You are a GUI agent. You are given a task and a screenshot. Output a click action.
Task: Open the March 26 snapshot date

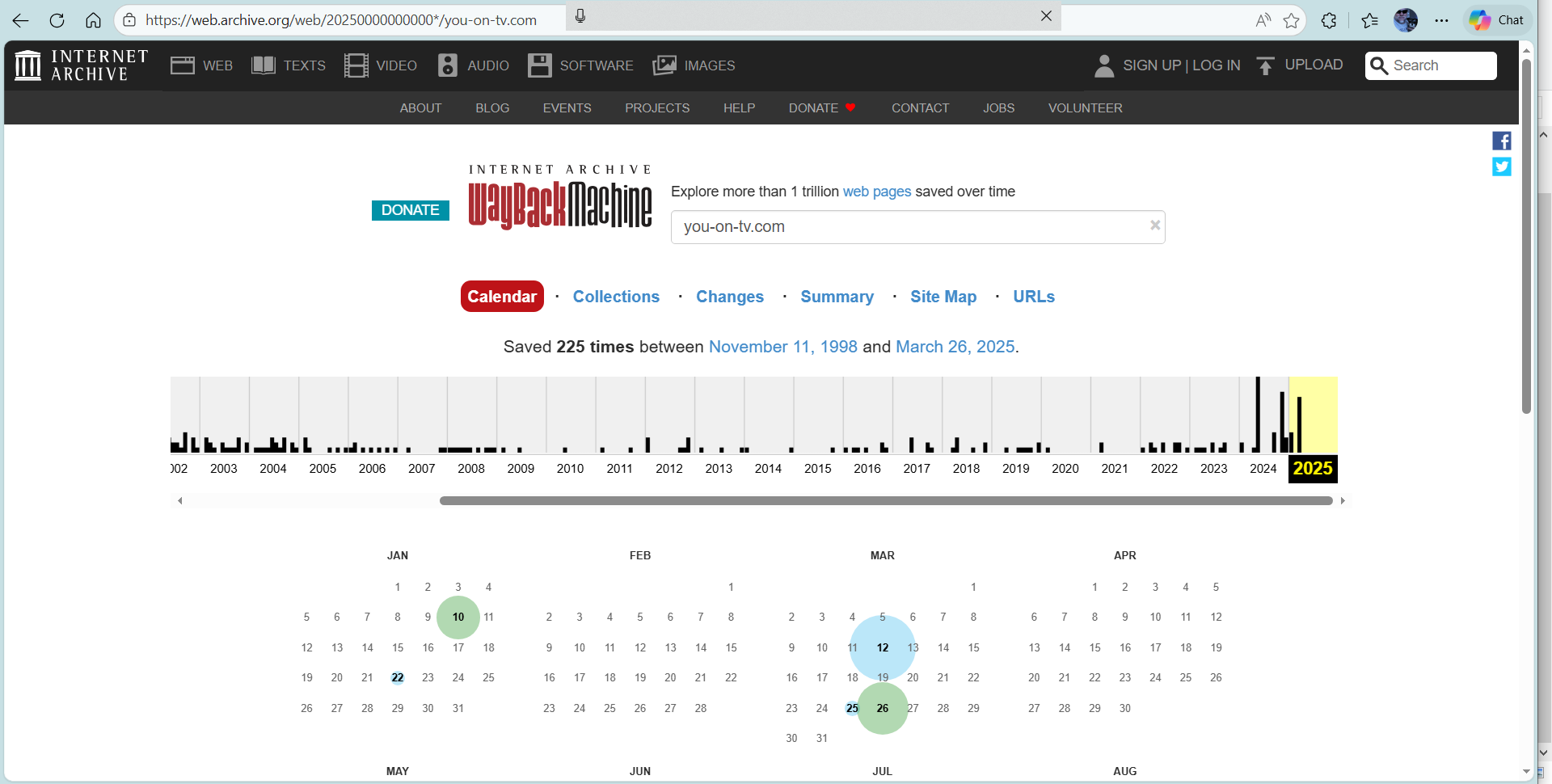point(882,708)
